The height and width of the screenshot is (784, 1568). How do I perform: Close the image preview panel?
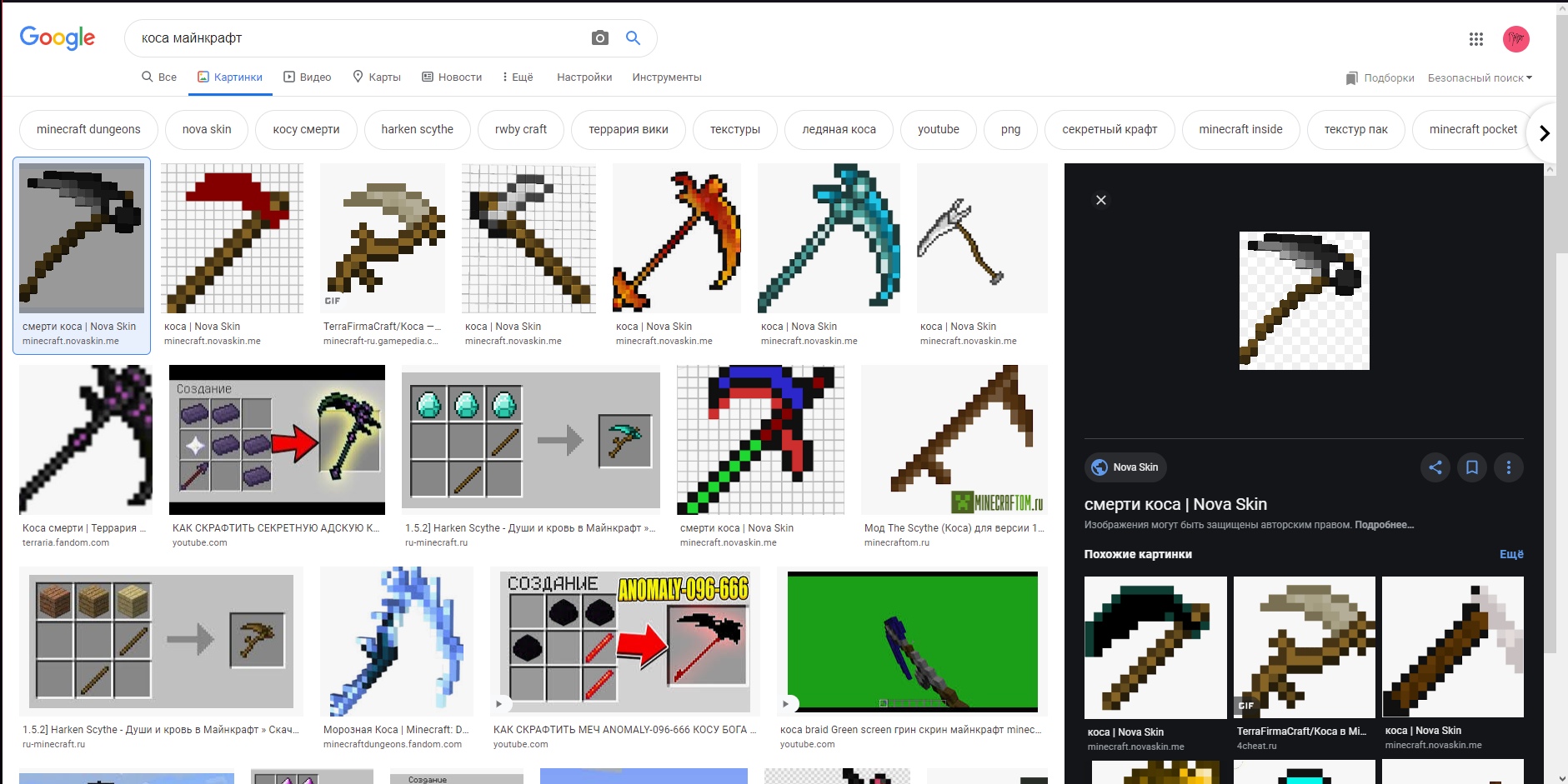[1101, 200]
